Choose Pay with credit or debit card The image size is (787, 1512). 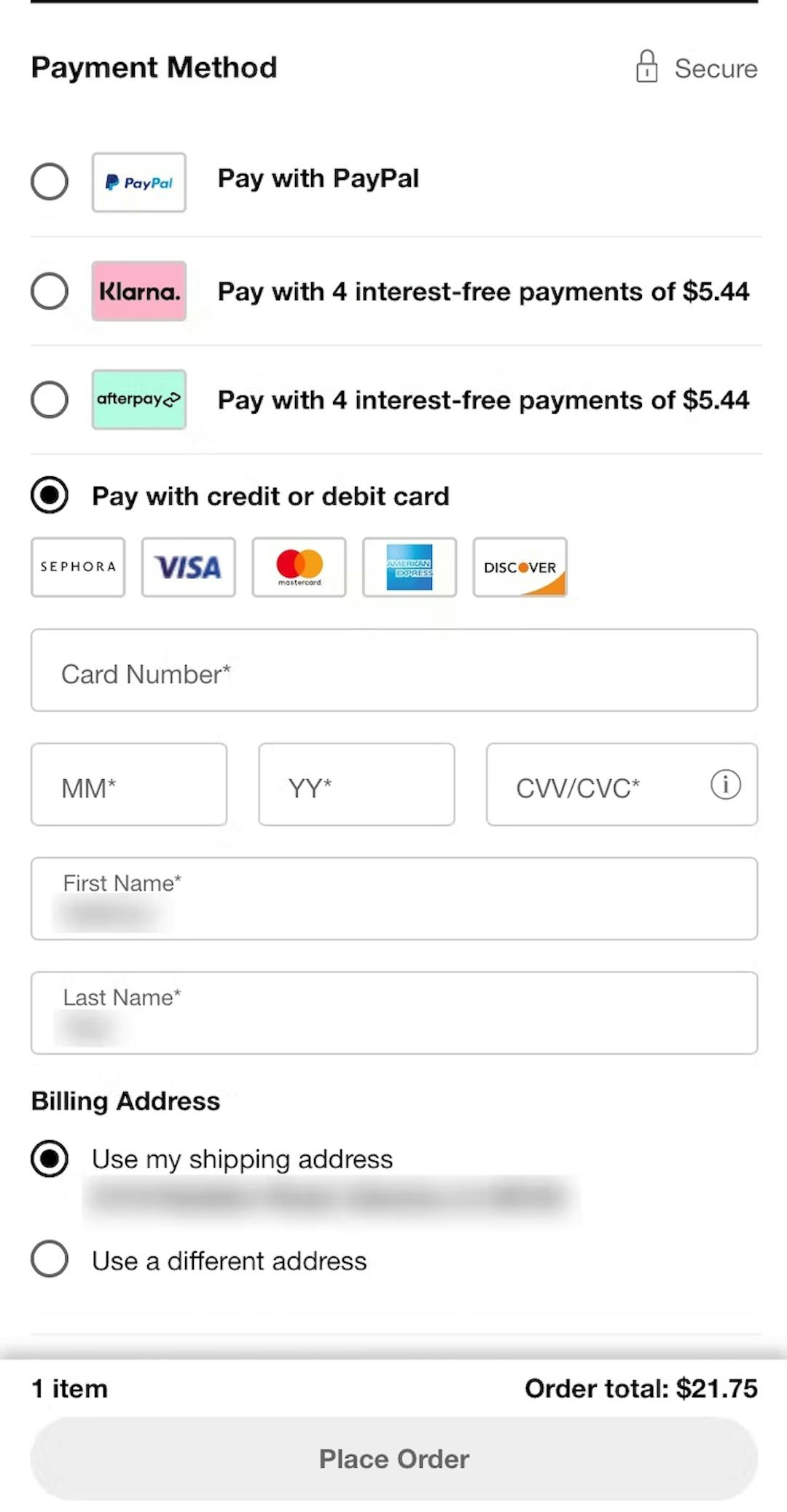50,495
